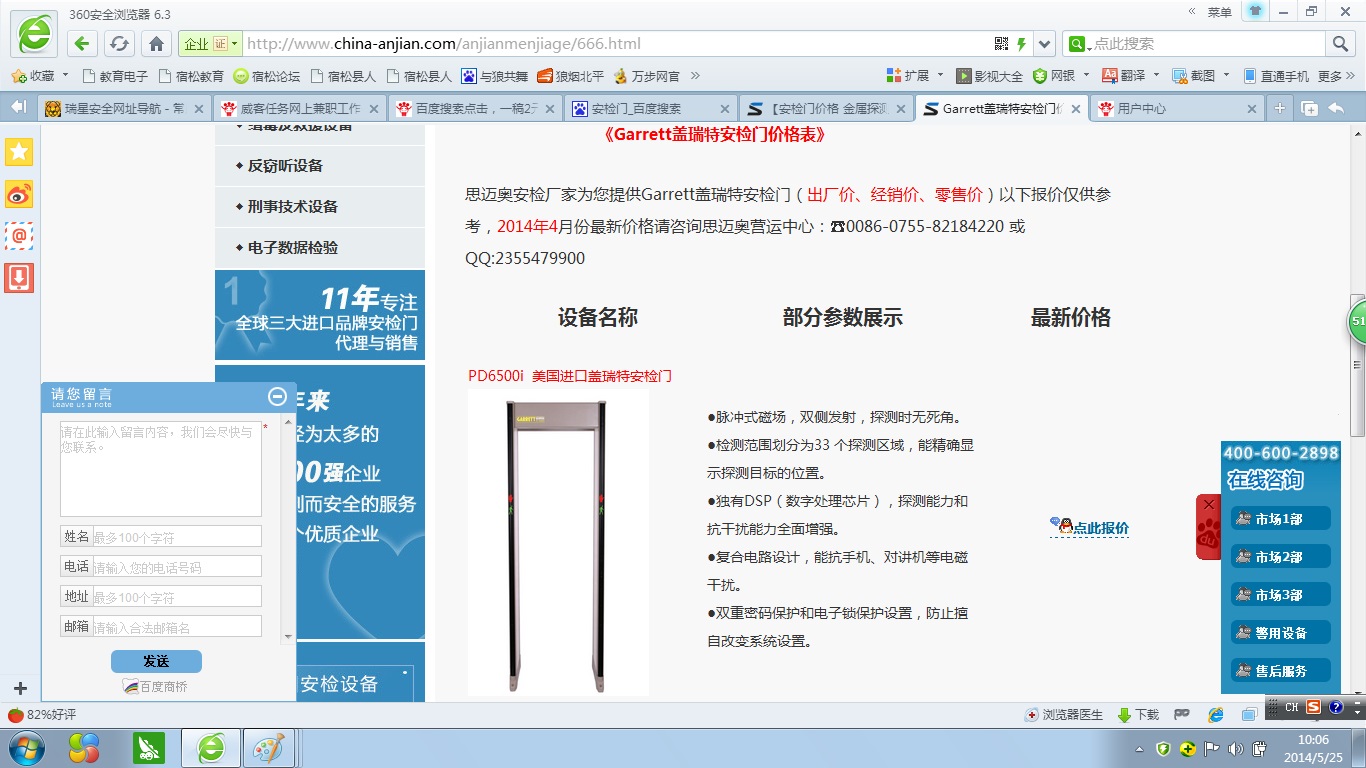Close the red paw floating widget
This screenshot has width=1366, height=768.
point(1208,504)
